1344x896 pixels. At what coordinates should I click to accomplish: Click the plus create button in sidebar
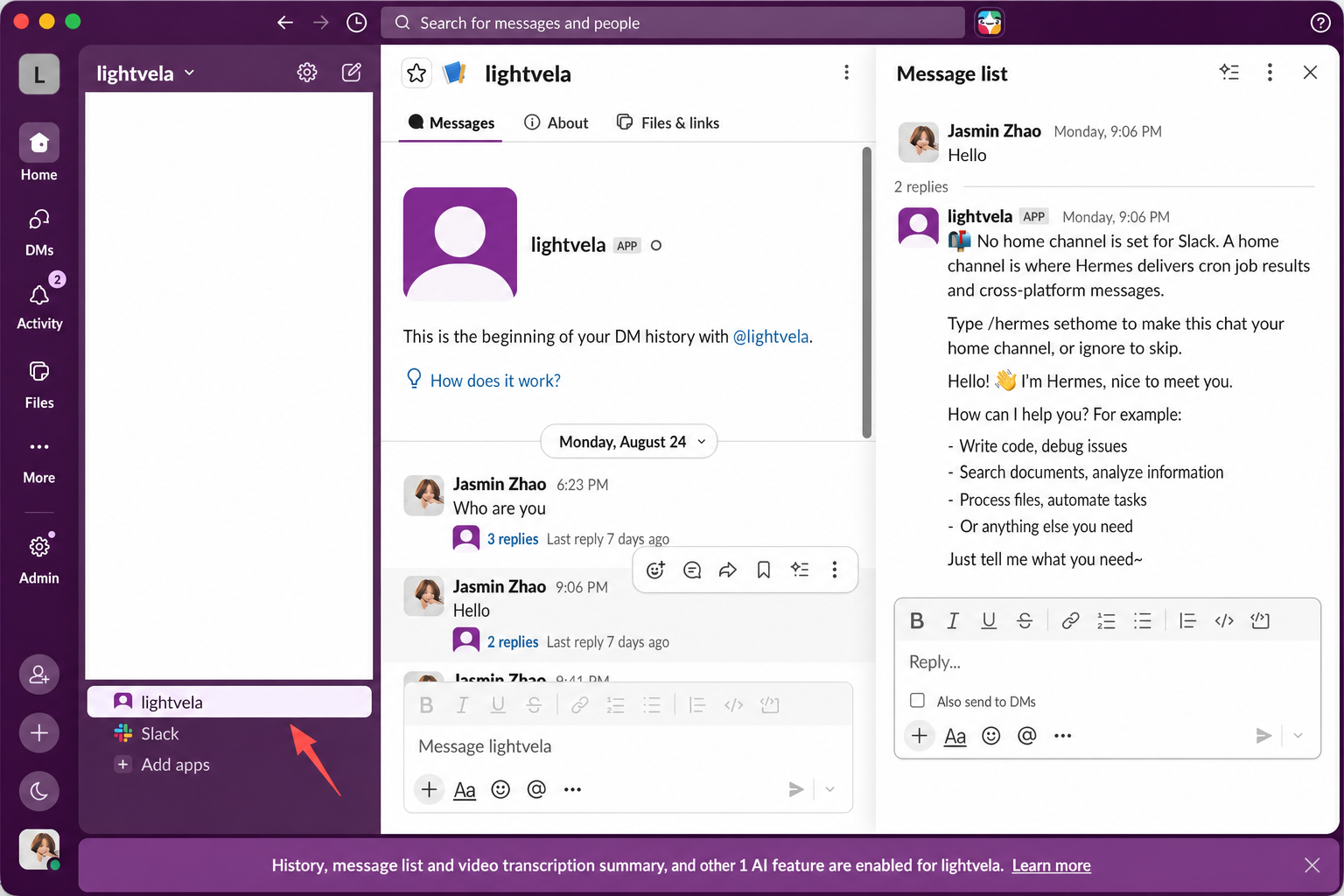[x=39, y=733]
